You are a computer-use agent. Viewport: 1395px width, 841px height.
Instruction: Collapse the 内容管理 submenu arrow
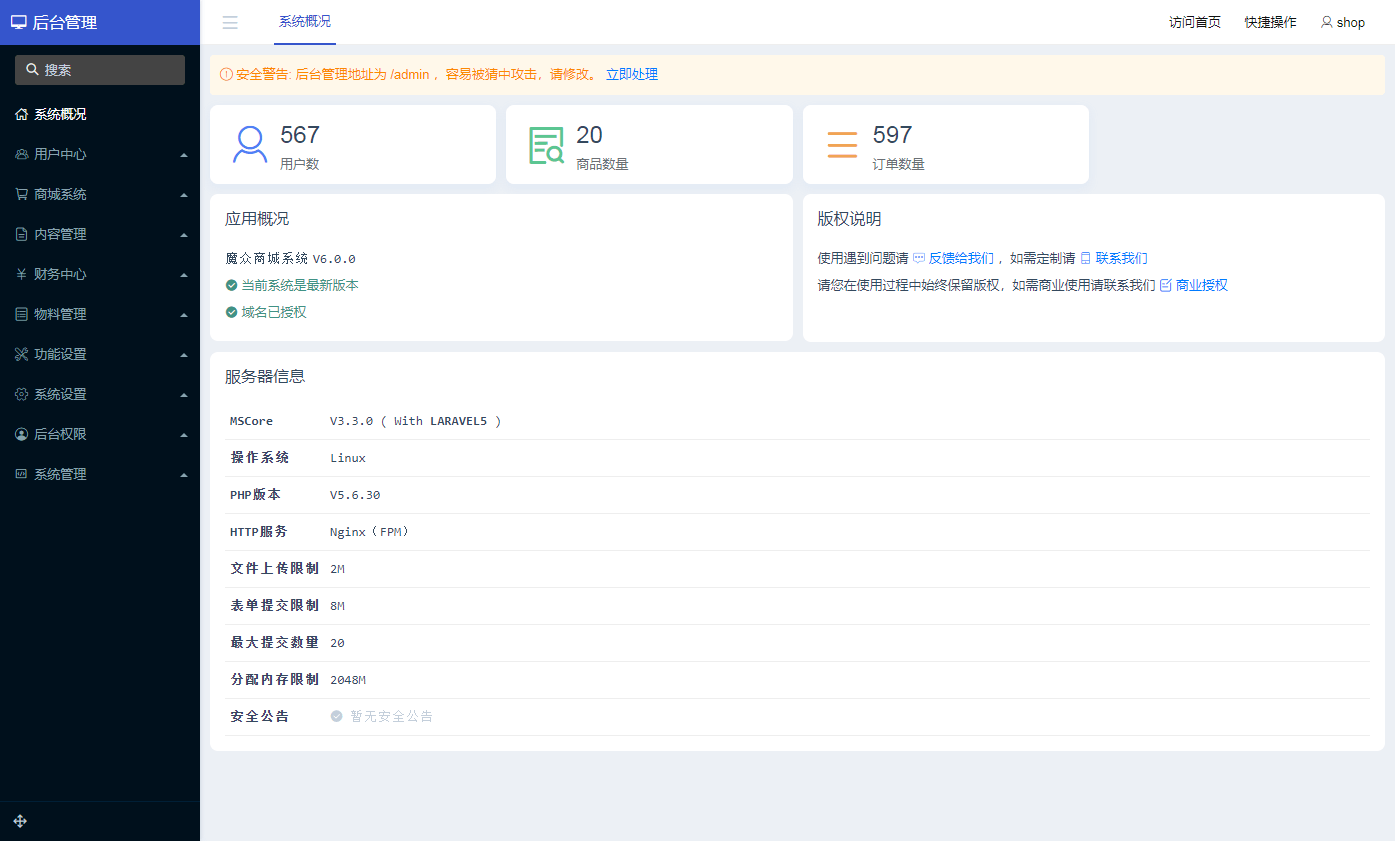[183, 234]
